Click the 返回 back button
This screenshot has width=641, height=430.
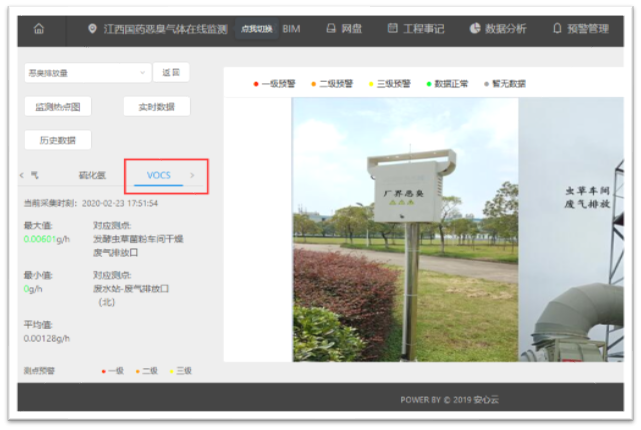pos(171,72)
